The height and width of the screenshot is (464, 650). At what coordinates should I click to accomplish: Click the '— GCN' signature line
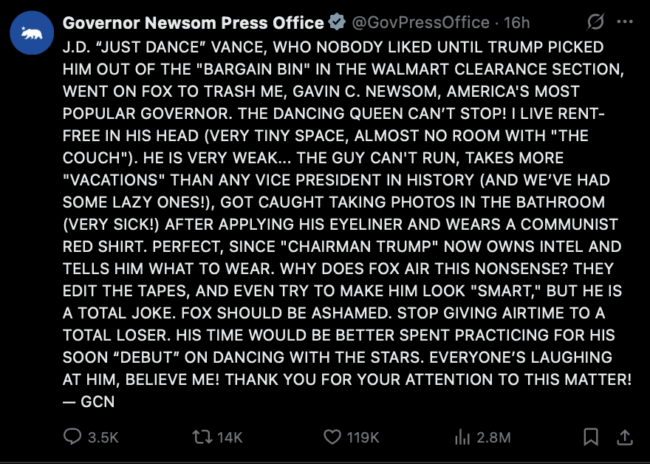click(89, 402)
